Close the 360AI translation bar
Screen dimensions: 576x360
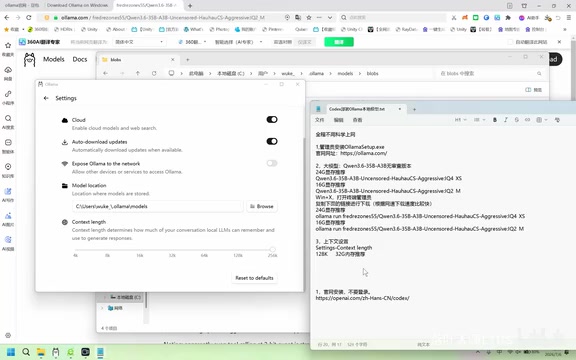(559, 42)
